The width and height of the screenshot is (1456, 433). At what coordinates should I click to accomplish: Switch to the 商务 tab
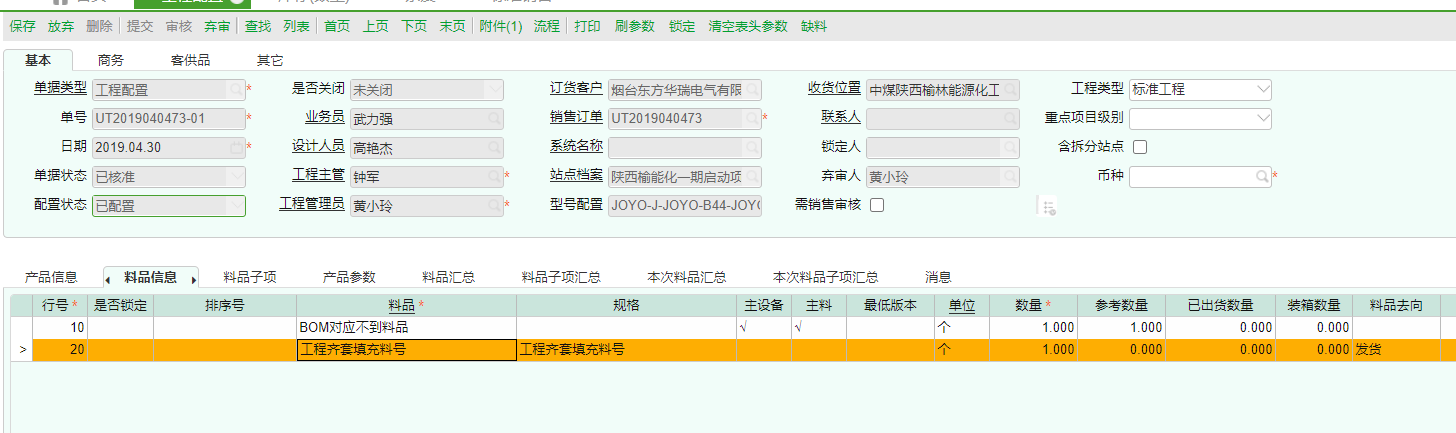pos(111,61)
